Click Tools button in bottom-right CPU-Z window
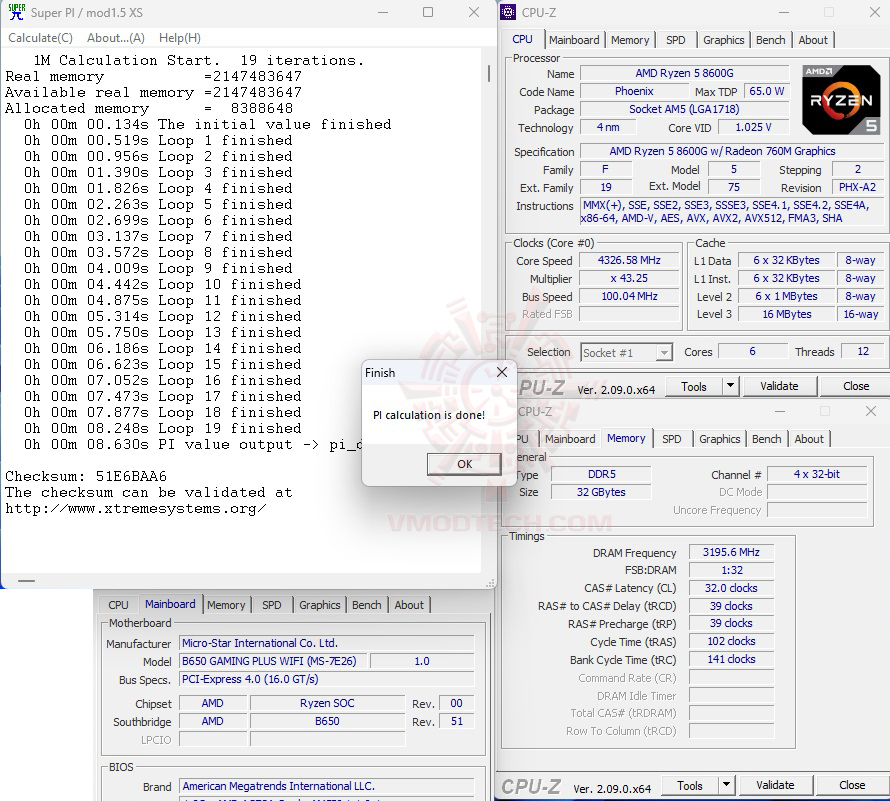Image resolution: width=890 pixels, height=801 pixels. tap(690, 786)
